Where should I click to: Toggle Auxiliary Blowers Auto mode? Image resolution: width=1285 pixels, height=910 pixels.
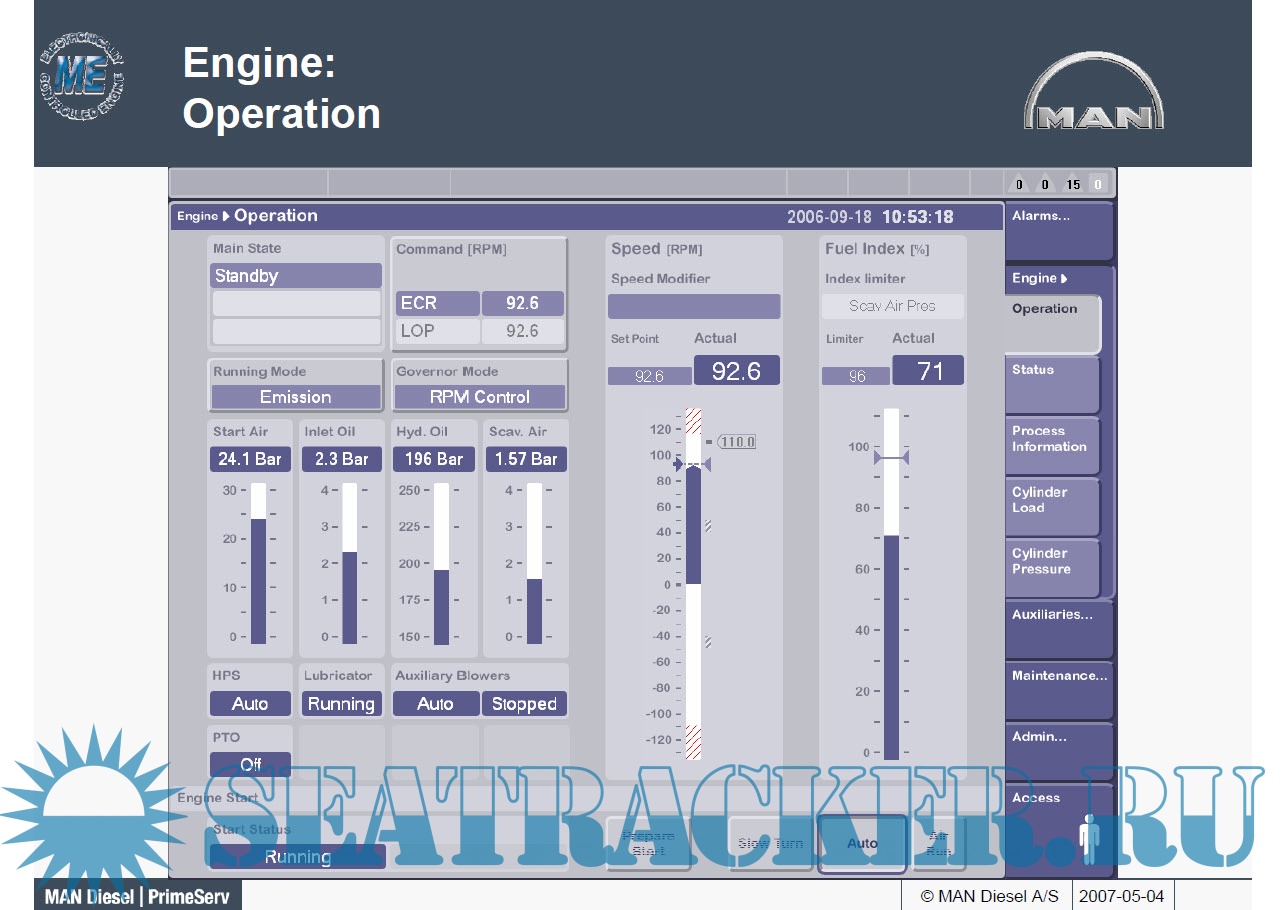point(435,704)
